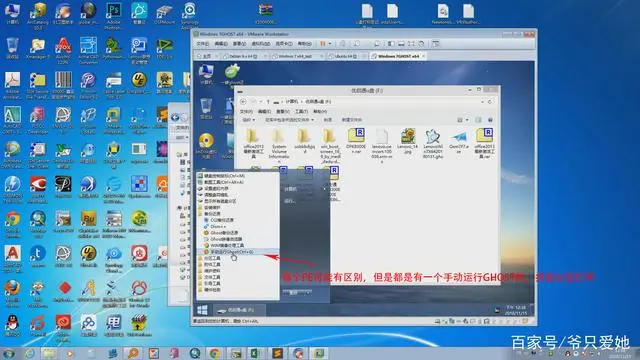Viewport: 640px width, 360px height.
Task: Click the PE Start button inside VM
Action: 202,310
